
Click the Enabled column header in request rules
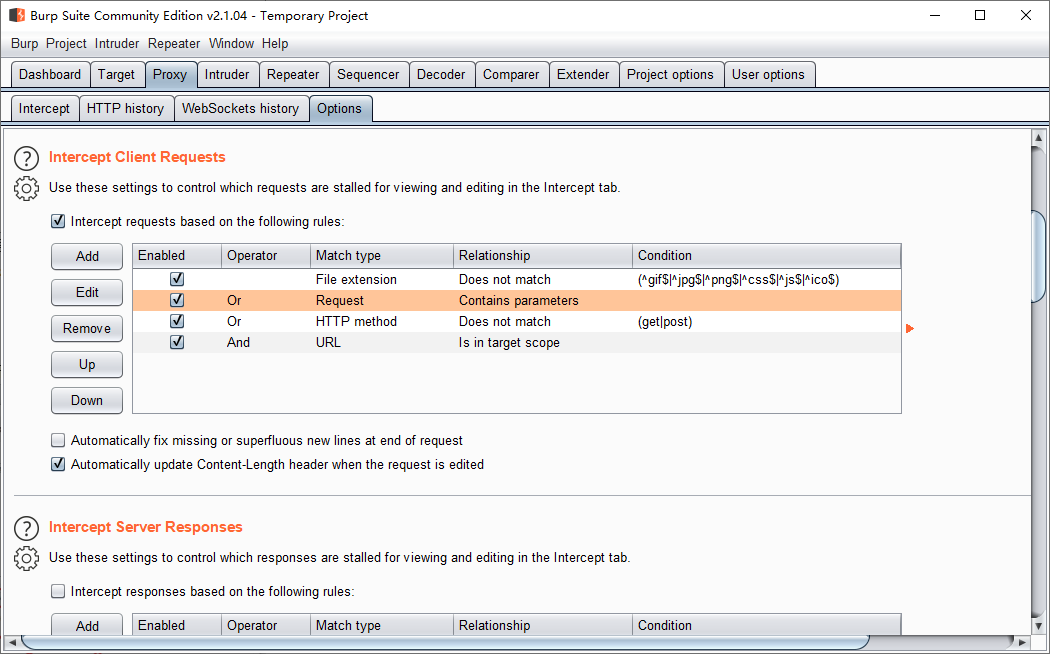point(177,256)
